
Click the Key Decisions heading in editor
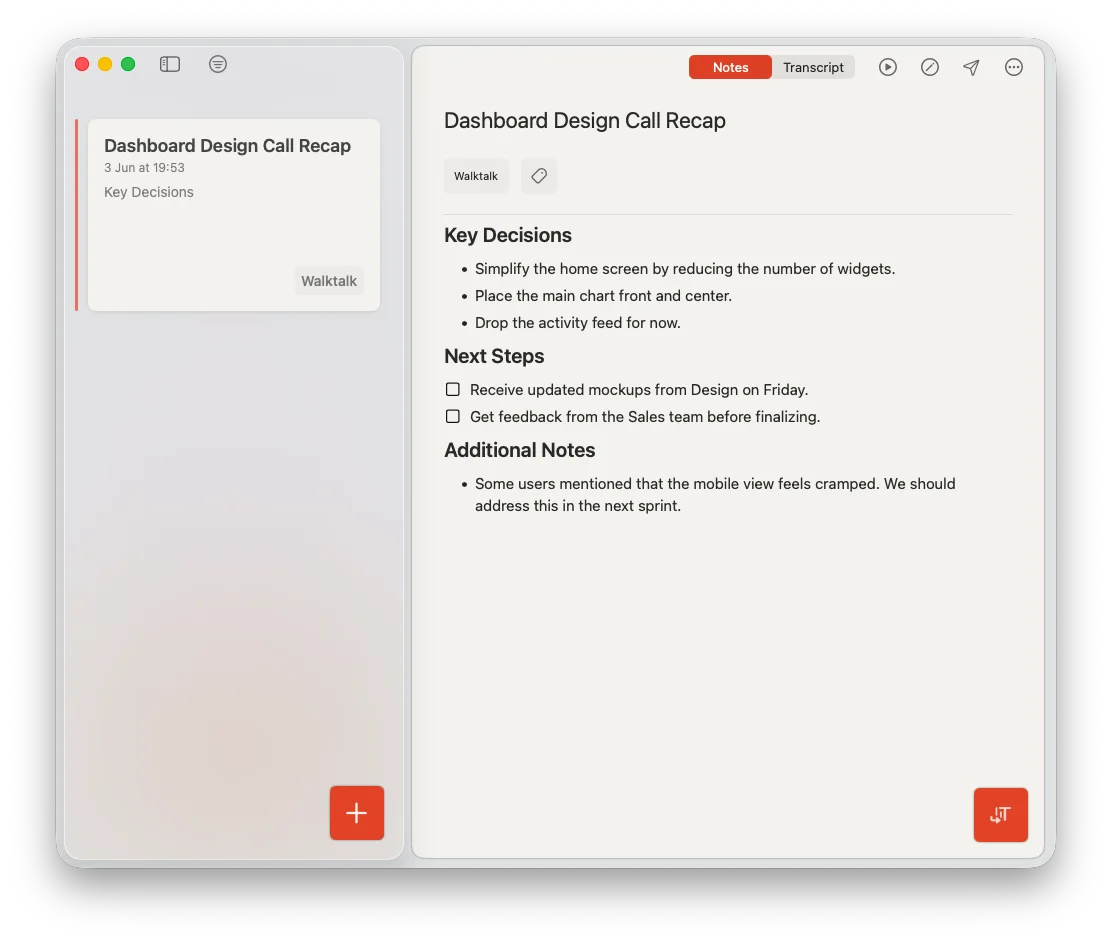pos(508,236)
